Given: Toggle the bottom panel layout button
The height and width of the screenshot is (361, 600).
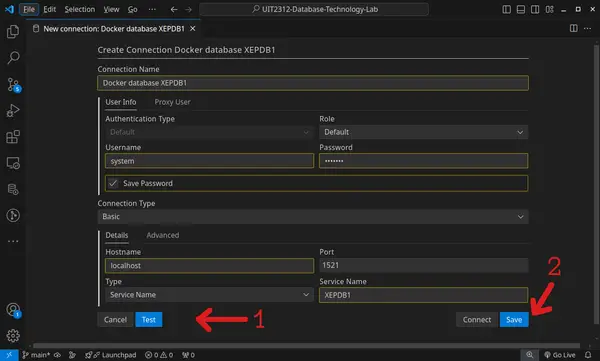Looking at the screenshot, I should click(520, 9).
